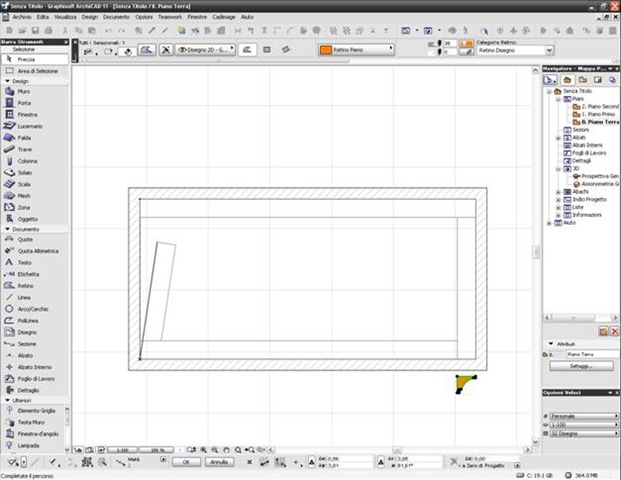The image size is (621, 480).
Task: Click the Settaggi button
Action: (580, 366)
